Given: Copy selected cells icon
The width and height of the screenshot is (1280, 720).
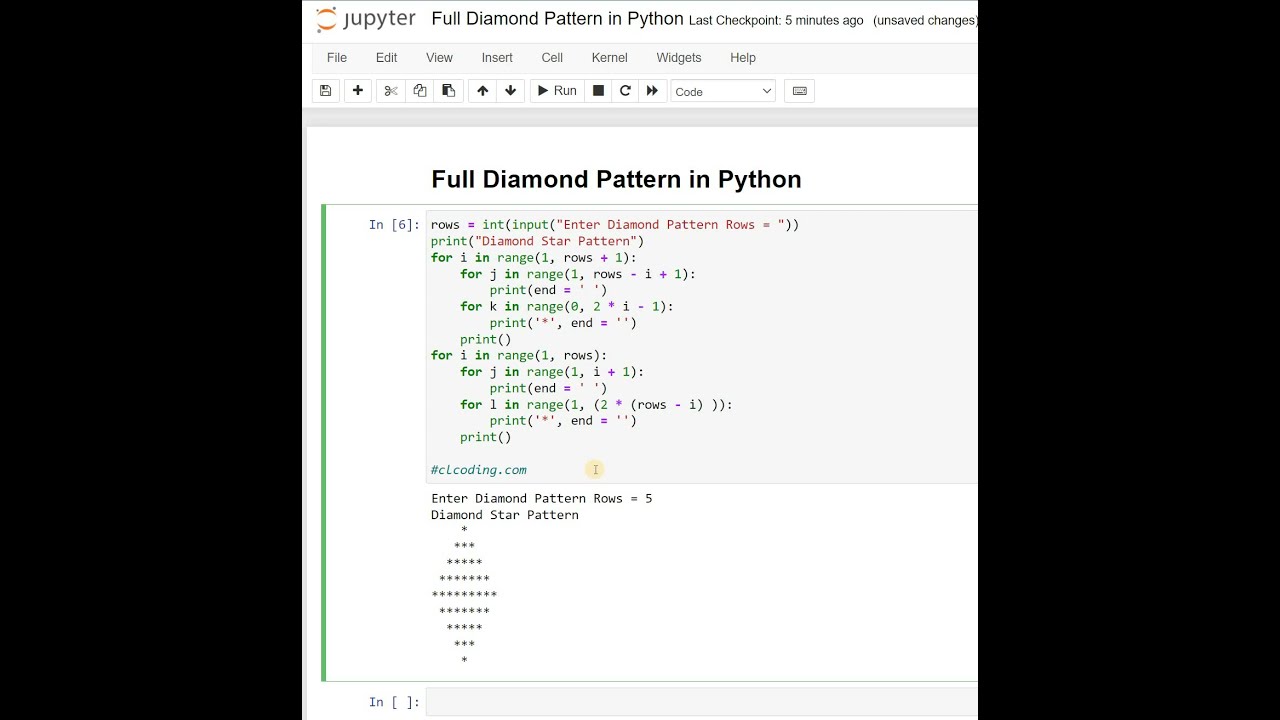Looking at the screenshot, I should (420, 91).
